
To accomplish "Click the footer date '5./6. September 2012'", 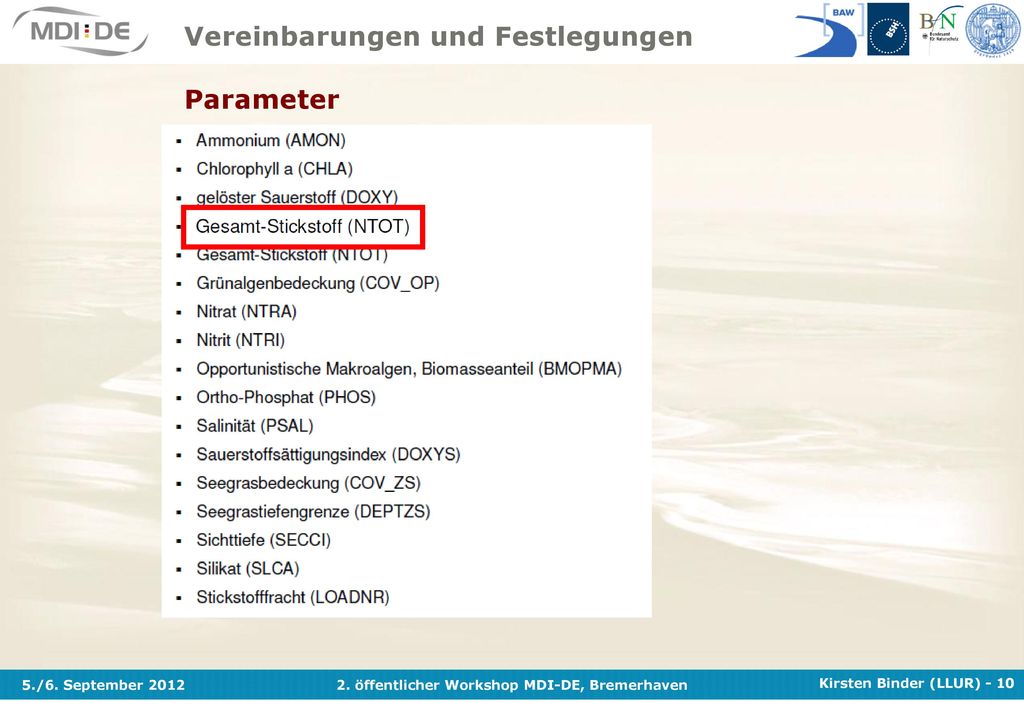I will pyautogui.click(x=103, y=685).
